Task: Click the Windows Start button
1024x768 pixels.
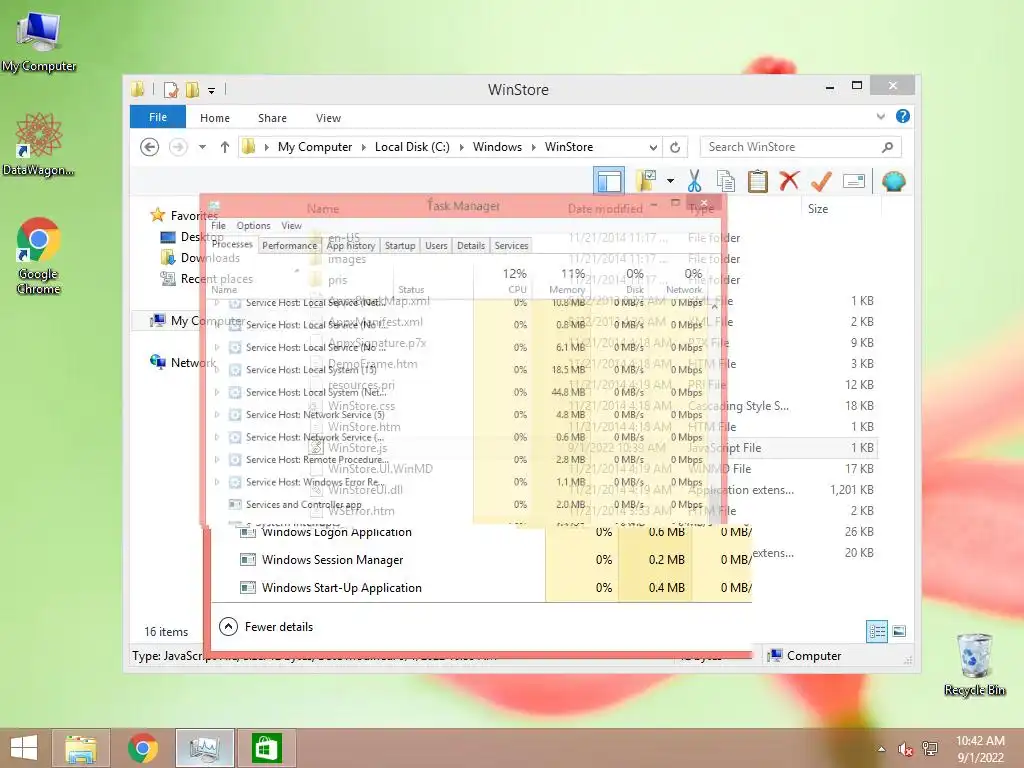Action: tap(24, 748)
